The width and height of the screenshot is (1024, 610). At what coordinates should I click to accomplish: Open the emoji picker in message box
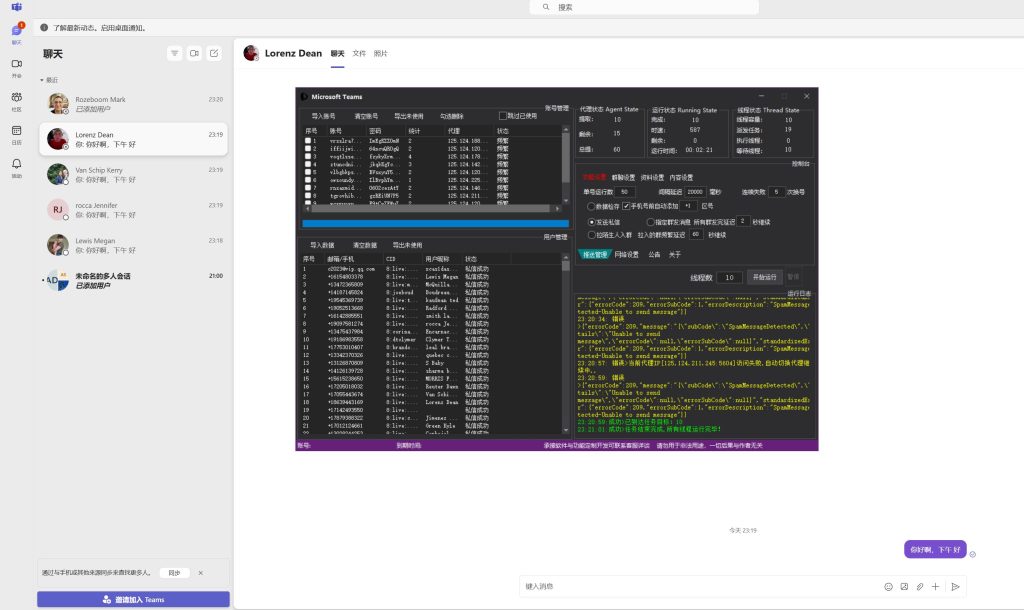click(x=887, y=587)
